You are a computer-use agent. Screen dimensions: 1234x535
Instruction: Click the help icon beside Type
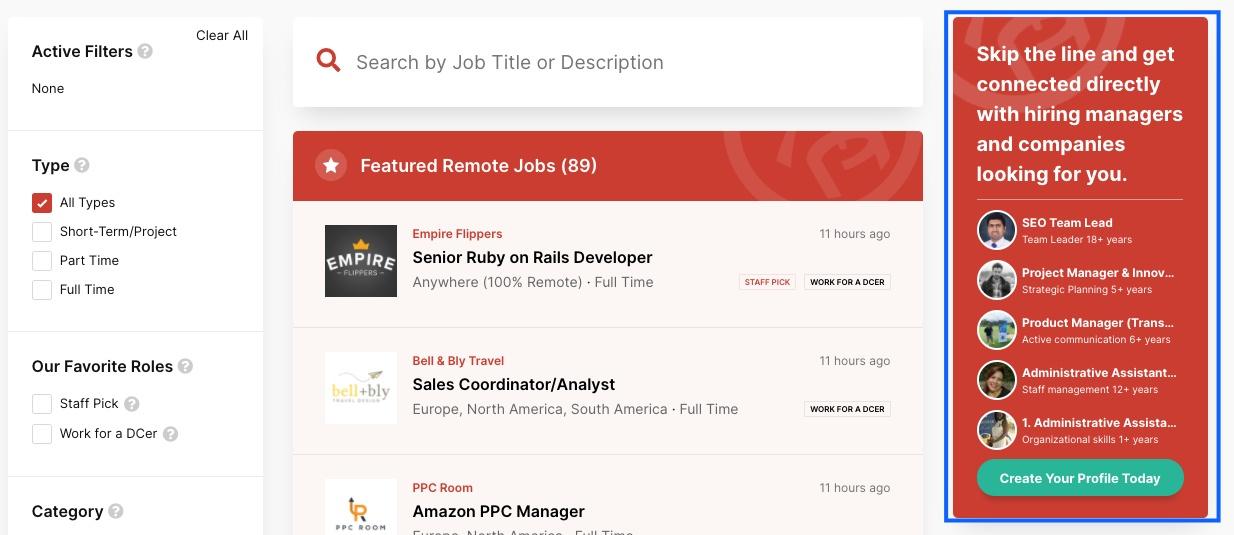tap(82, 165)
